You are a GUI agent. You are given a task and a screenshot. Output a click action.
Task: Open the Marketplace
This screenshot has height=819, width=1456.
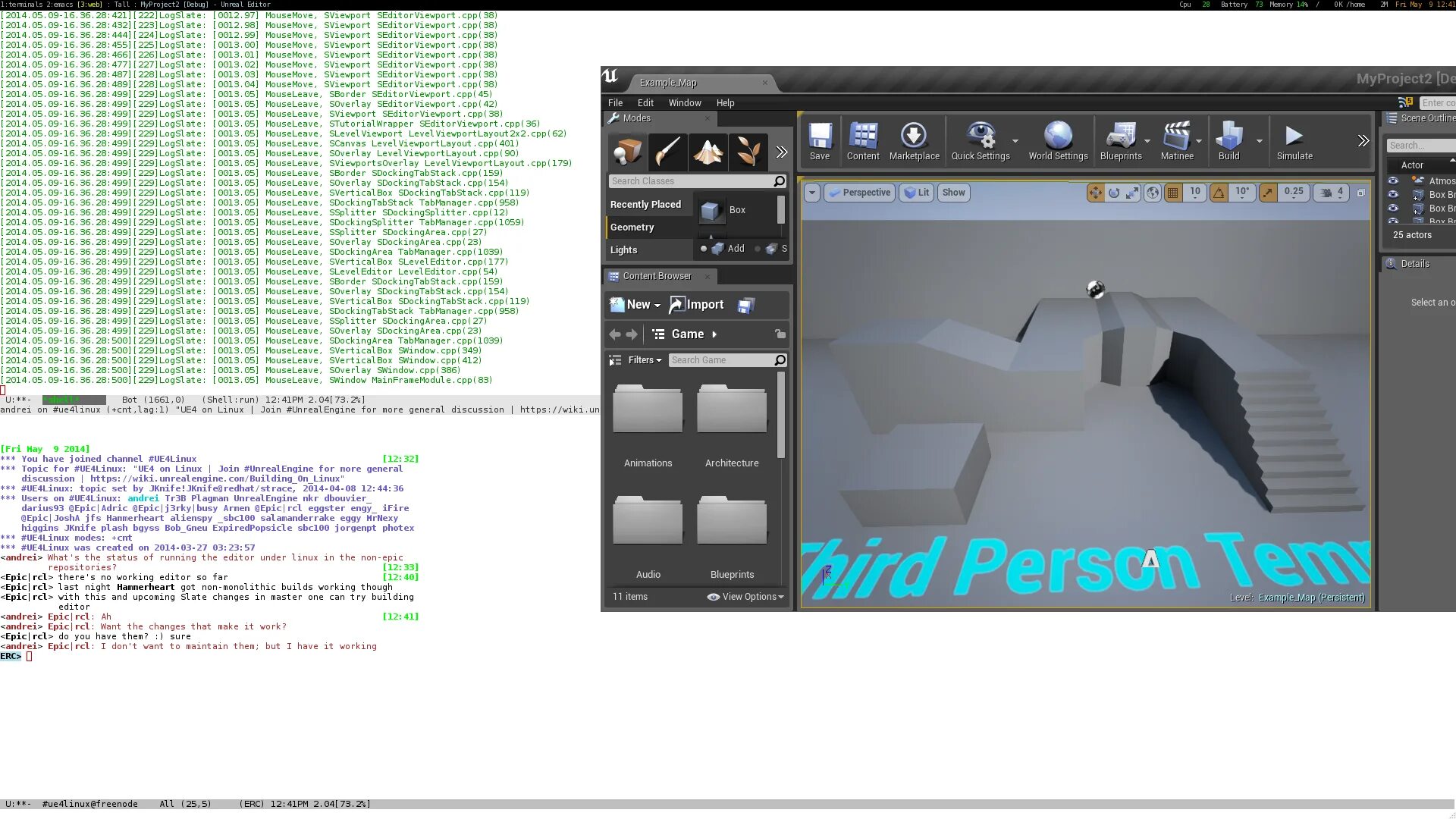915,140
